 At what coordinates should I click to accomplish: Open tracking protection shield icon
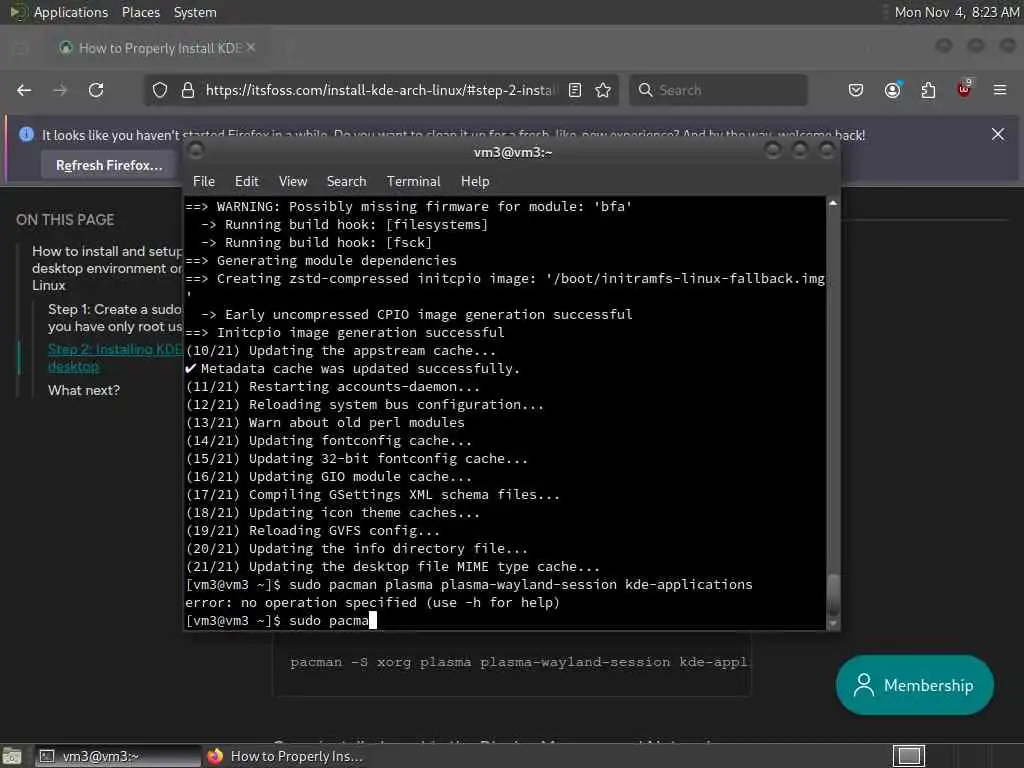coord(160,90)
